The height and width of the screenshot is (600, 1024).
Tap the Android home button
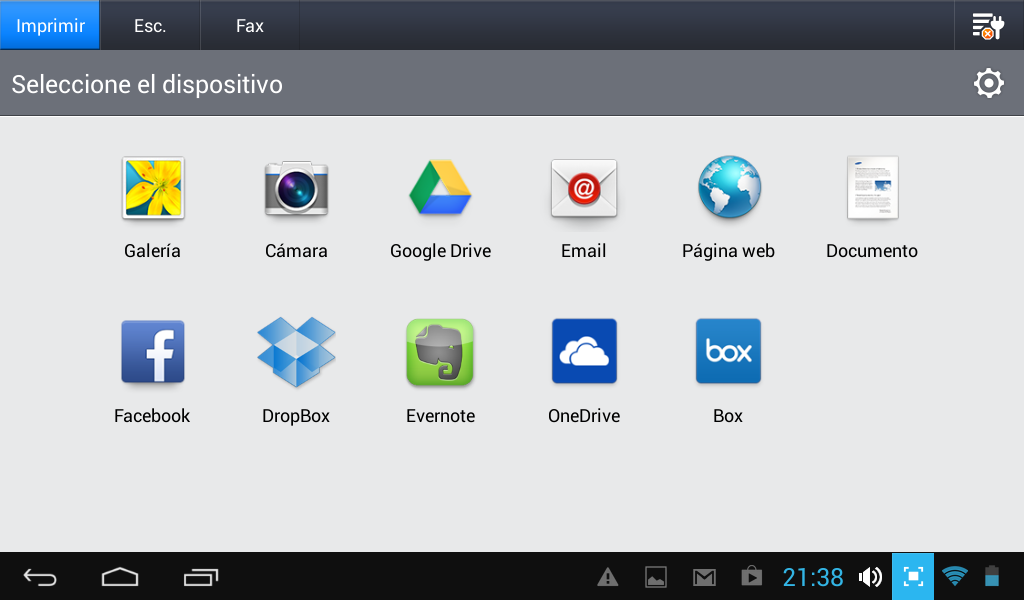coord(120,576)
